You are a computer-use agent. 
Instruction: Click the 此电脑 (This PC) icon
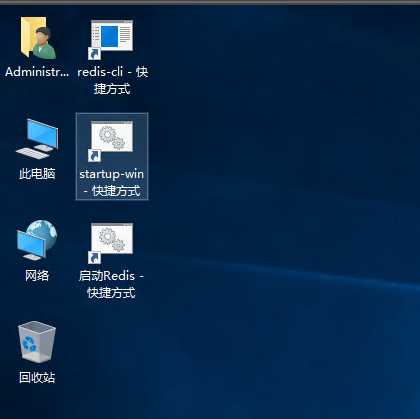(x=37, y=139)
